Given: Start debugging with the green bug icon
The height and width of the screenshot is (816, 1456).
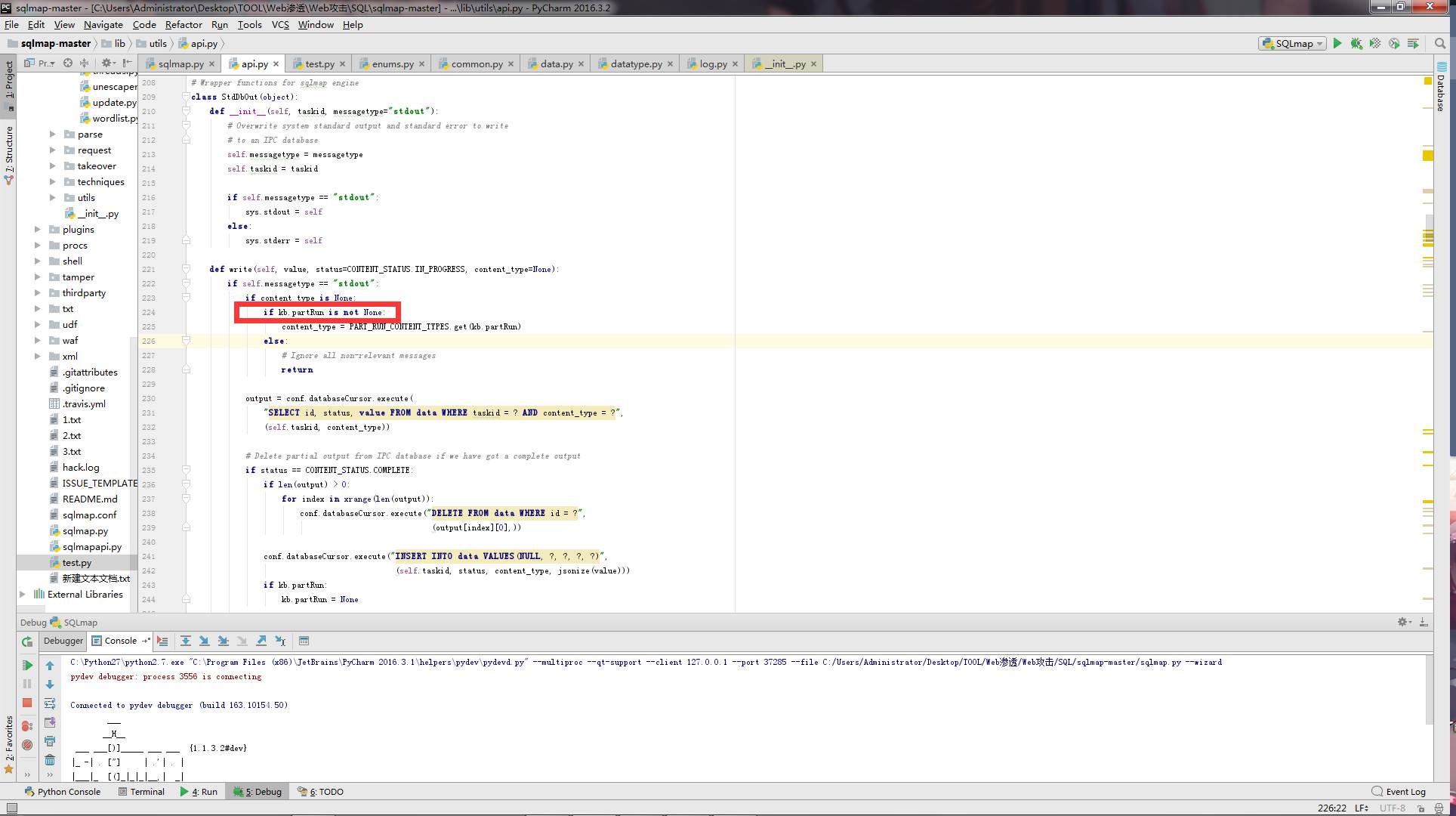Looking at the screenshot, I should (x=1356, y=44).
